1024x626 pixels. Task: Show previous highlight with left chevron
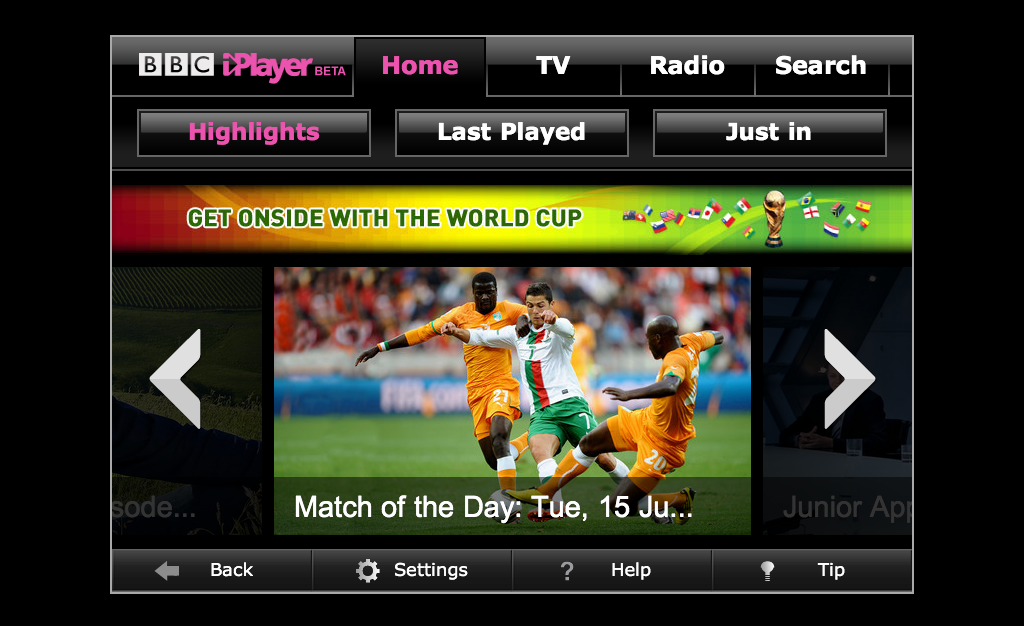click(176, 378)
